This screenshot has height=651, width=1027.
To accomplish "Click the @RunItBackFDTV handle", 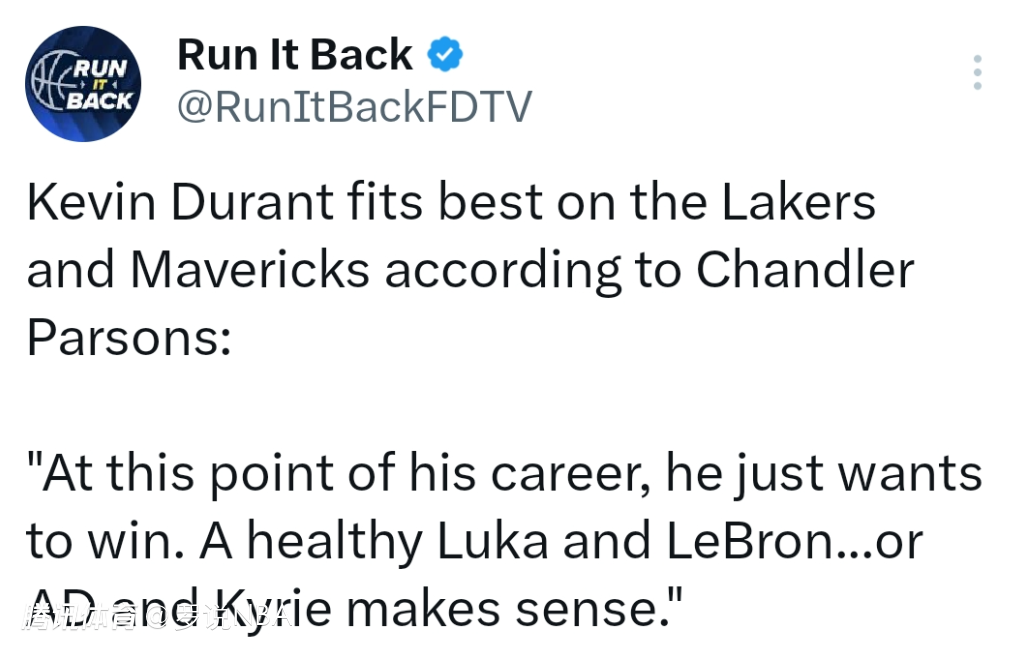I will (355, 107).
